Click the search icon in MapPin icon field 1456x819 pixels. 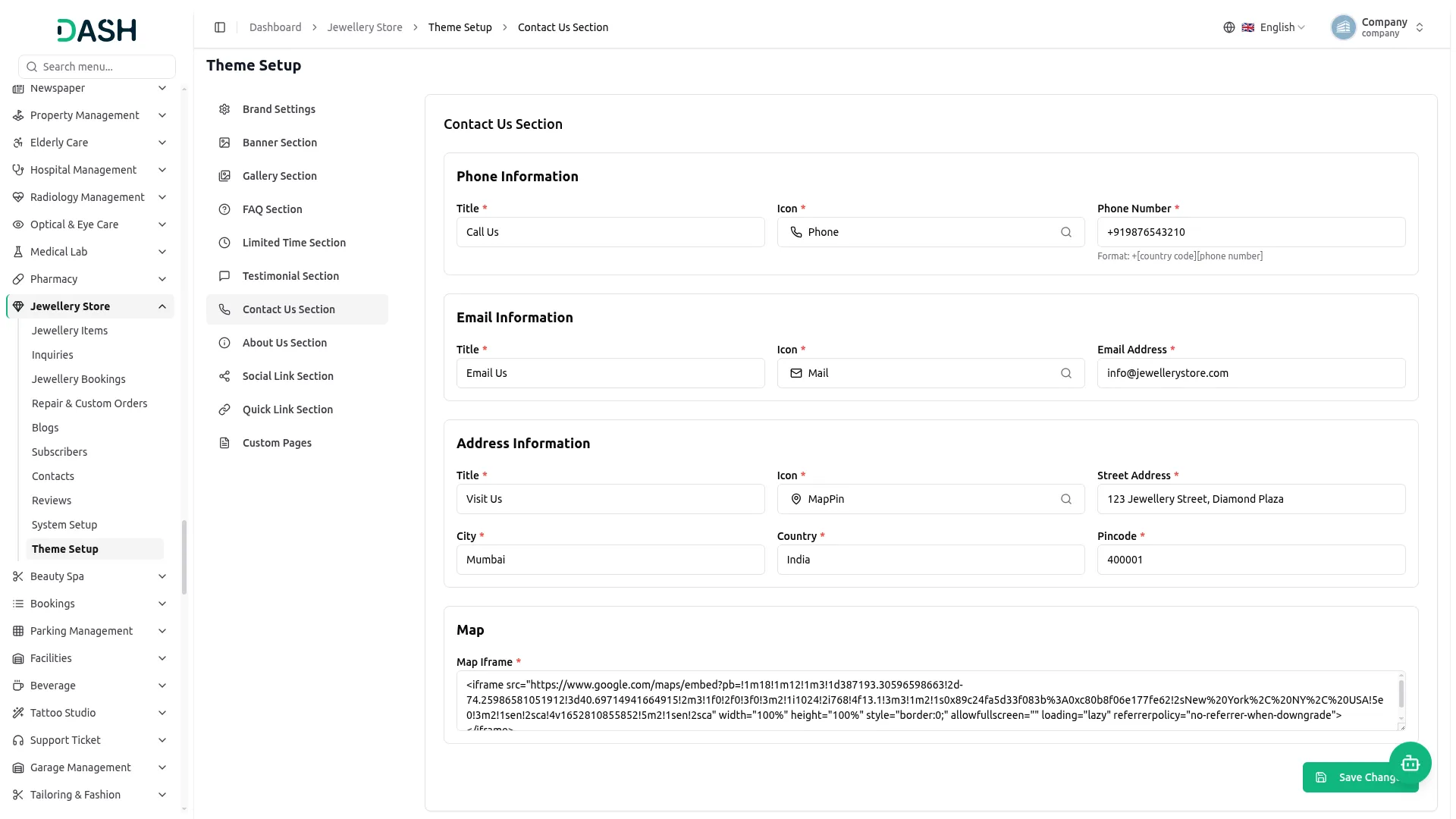point(1066,499)
